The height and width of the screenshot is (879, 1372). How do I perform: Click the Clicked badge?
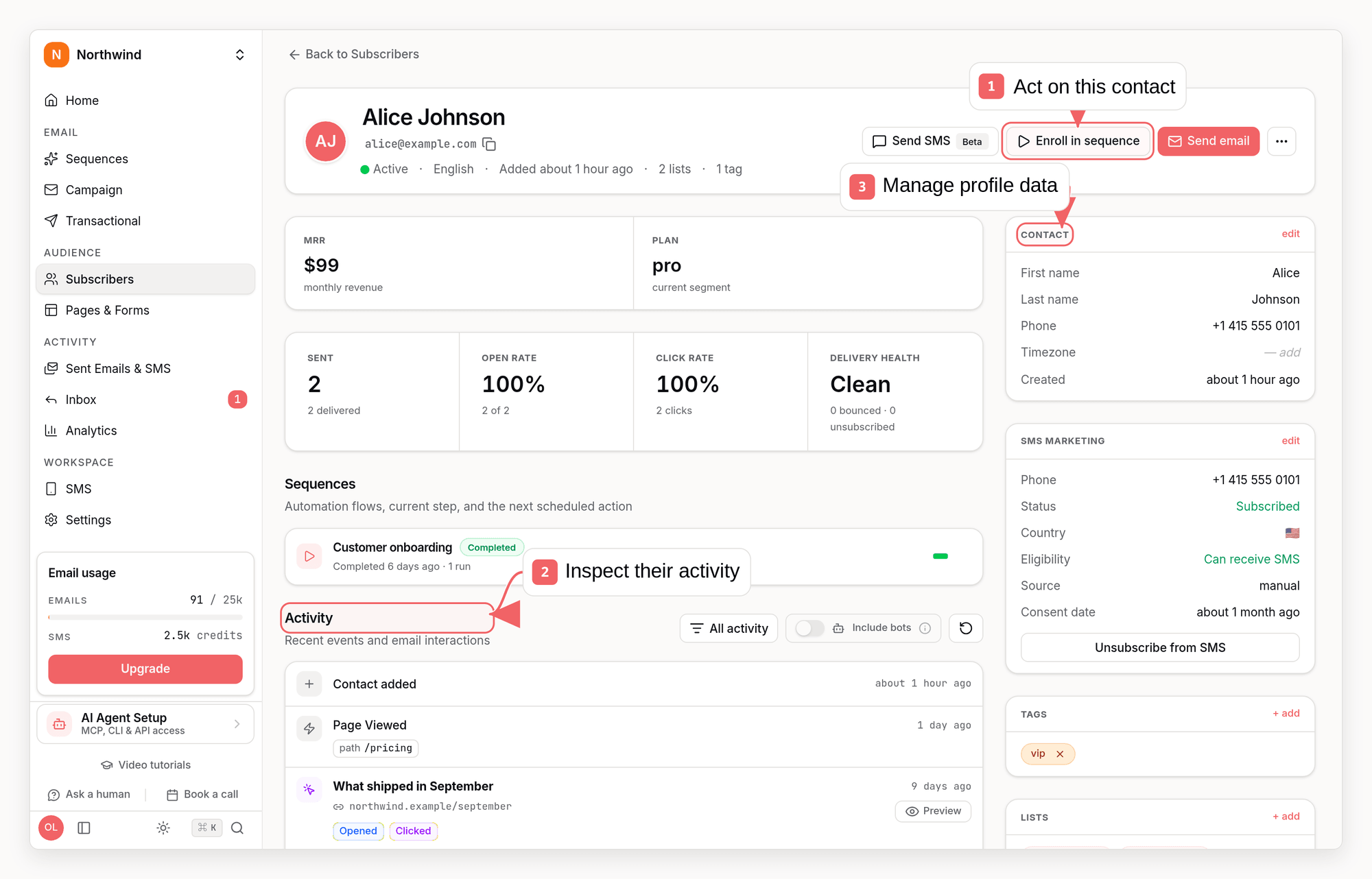pos(413,831)
